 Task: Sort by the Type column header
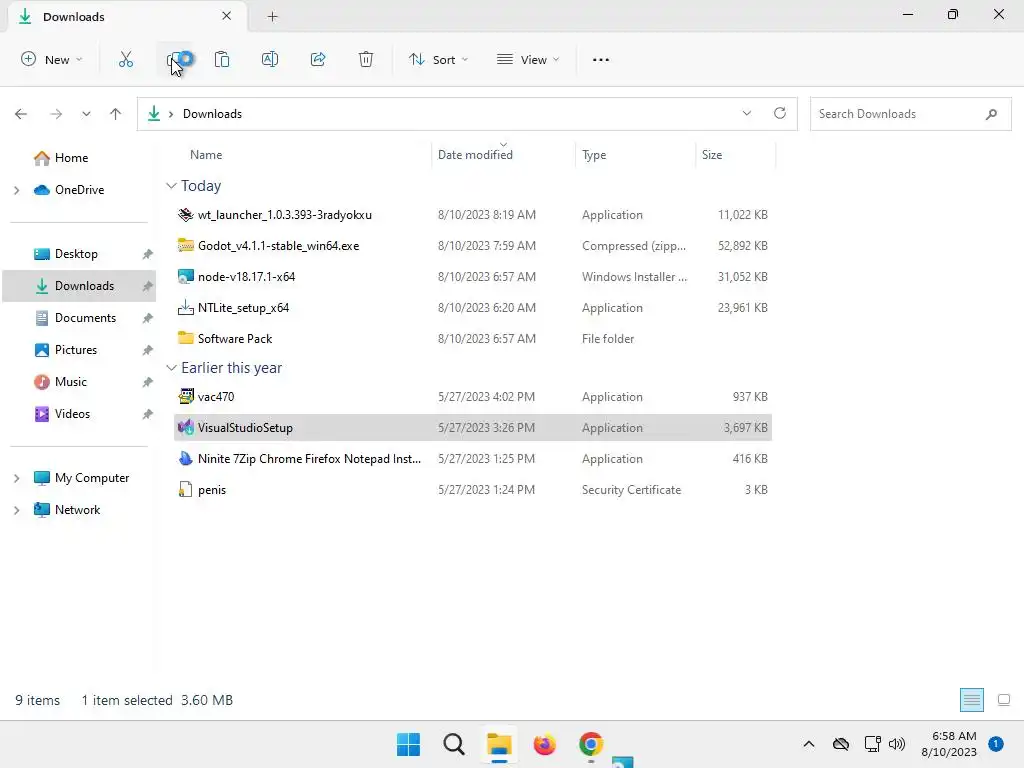coord(594,155)
